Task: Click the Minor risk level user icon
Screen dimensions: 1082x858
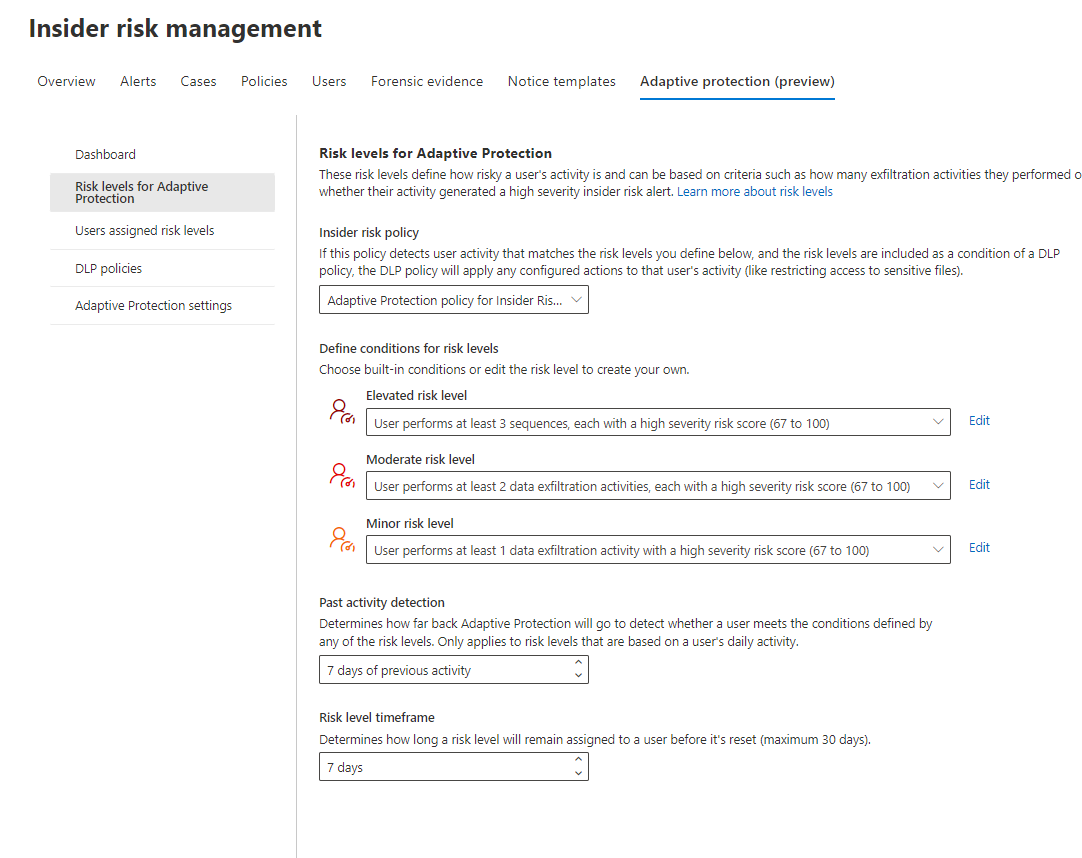Action: (x=342, y=540)
